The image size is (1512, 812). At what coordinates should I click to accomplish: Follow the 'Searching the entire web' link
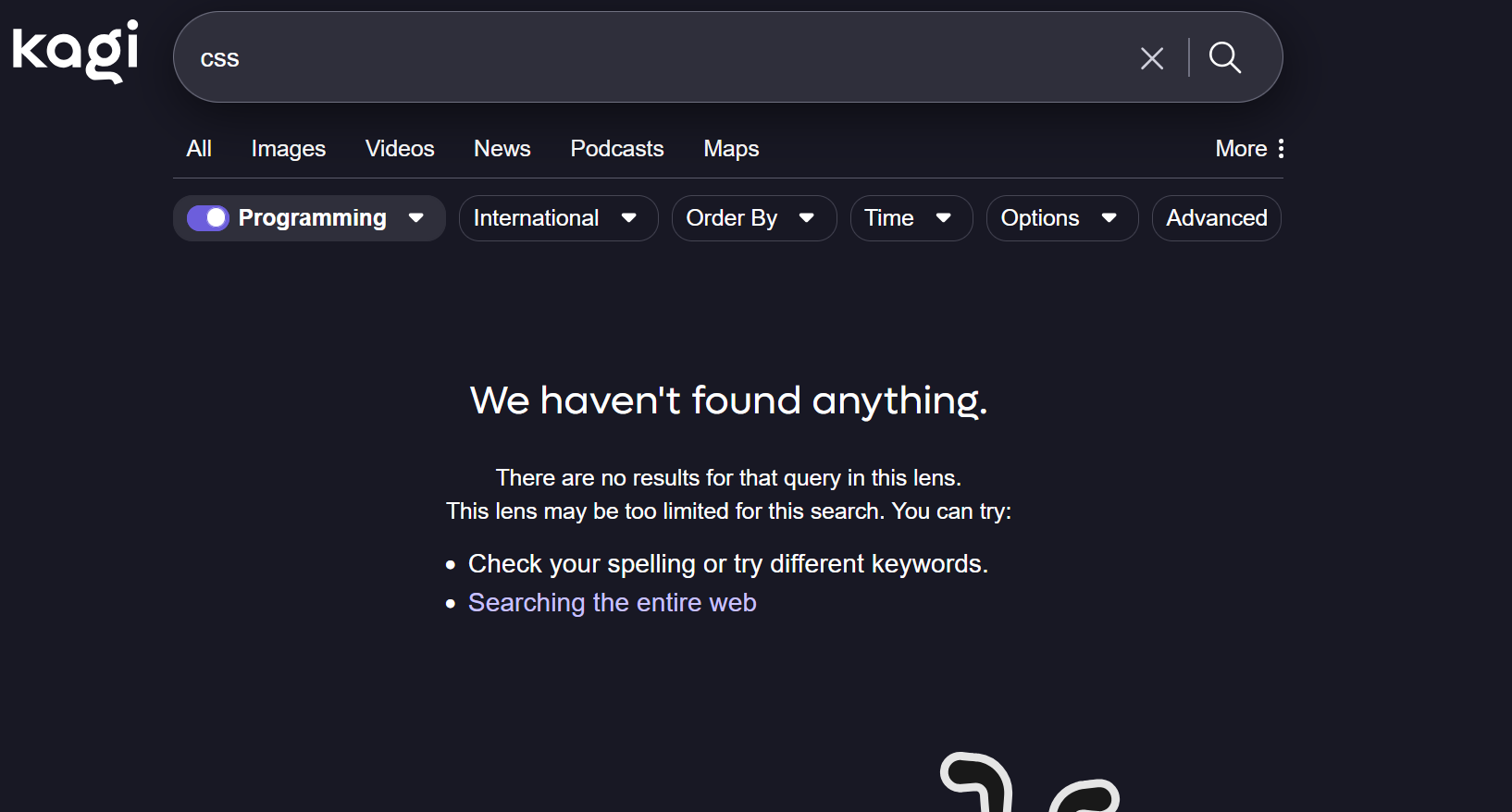point(612,603)
